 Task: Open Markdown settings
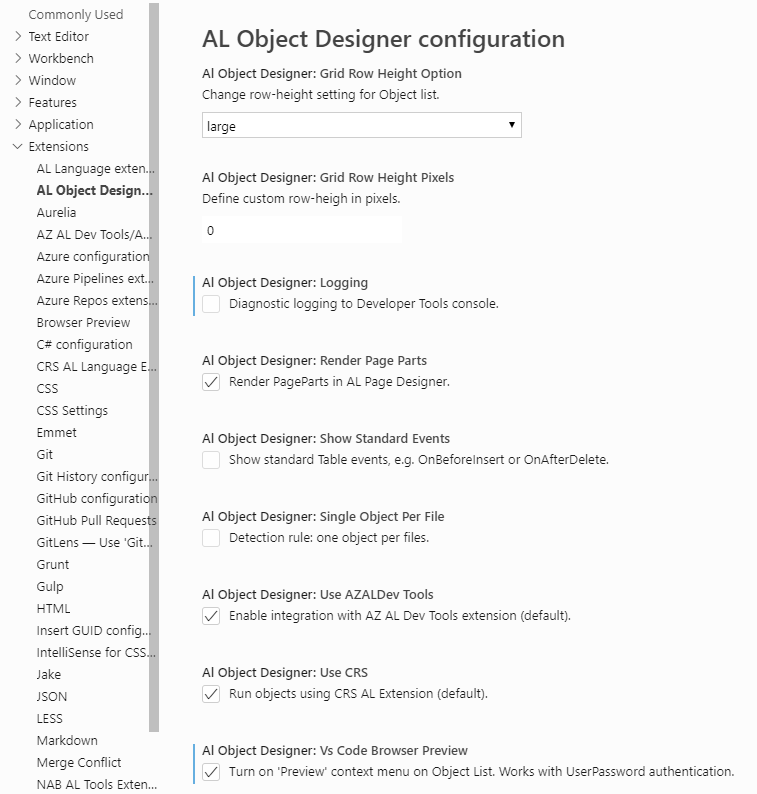point(67,740)
